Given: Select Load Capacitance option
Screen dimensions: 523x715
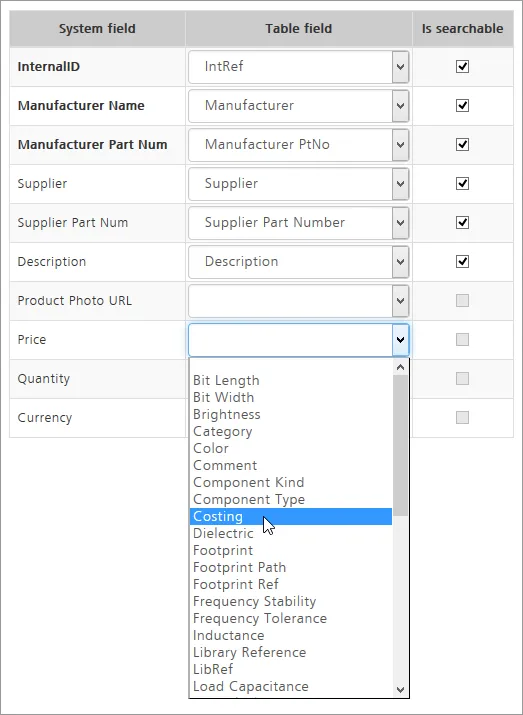Looking at the screenshot, I should click(x=291, y=686).
